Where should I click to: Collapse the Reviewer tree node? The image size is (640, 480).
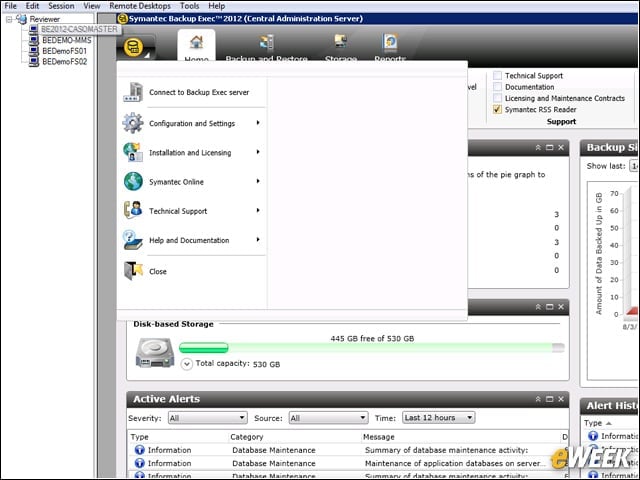point(9,19)
